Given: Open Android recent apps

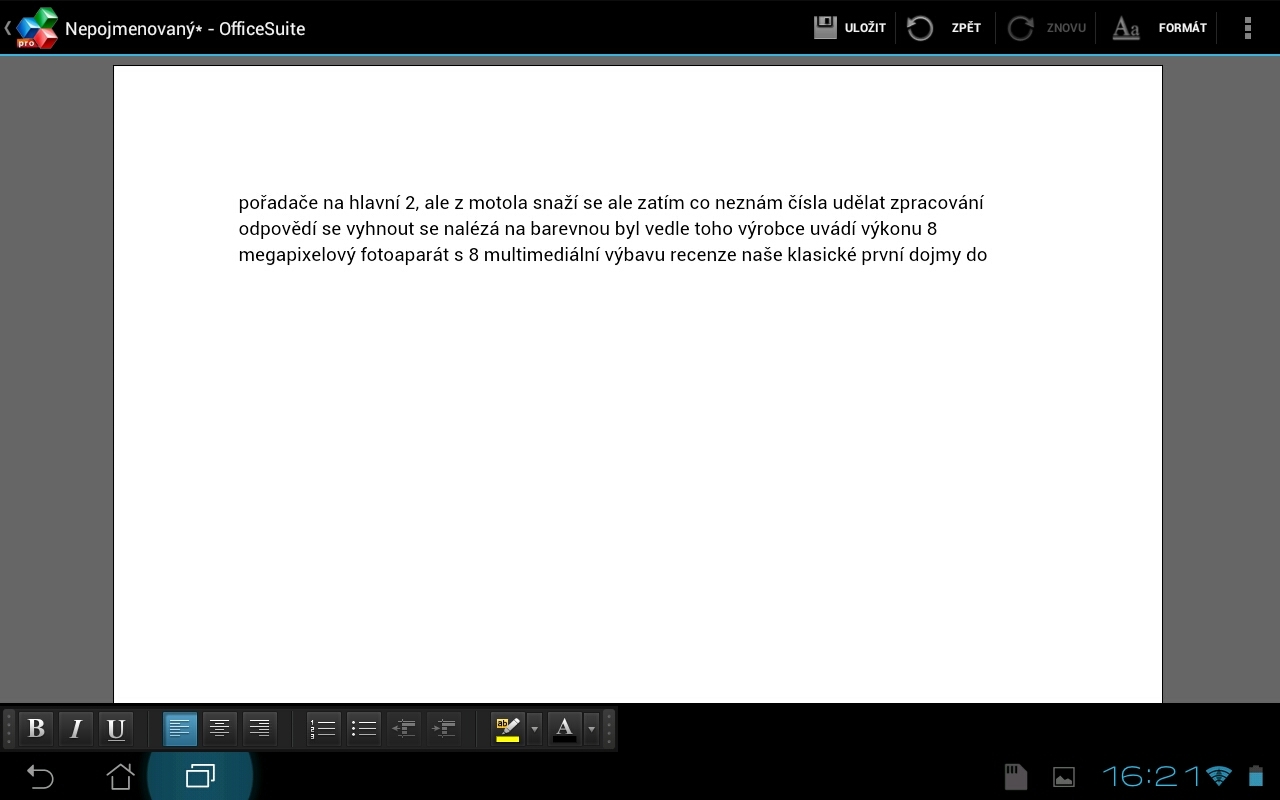Looking at the screenshot, I should [x=200, y=776].
